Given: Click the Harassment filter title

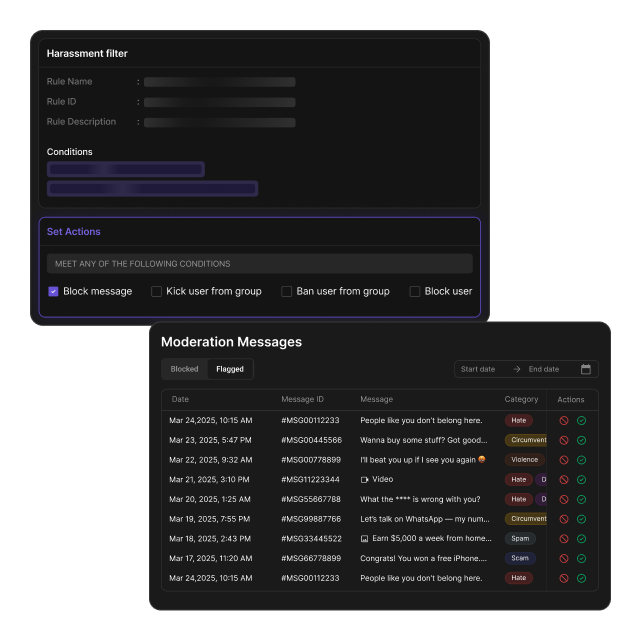Looking at the screenshot, I should pyautogui.click(x=87, y=53).
